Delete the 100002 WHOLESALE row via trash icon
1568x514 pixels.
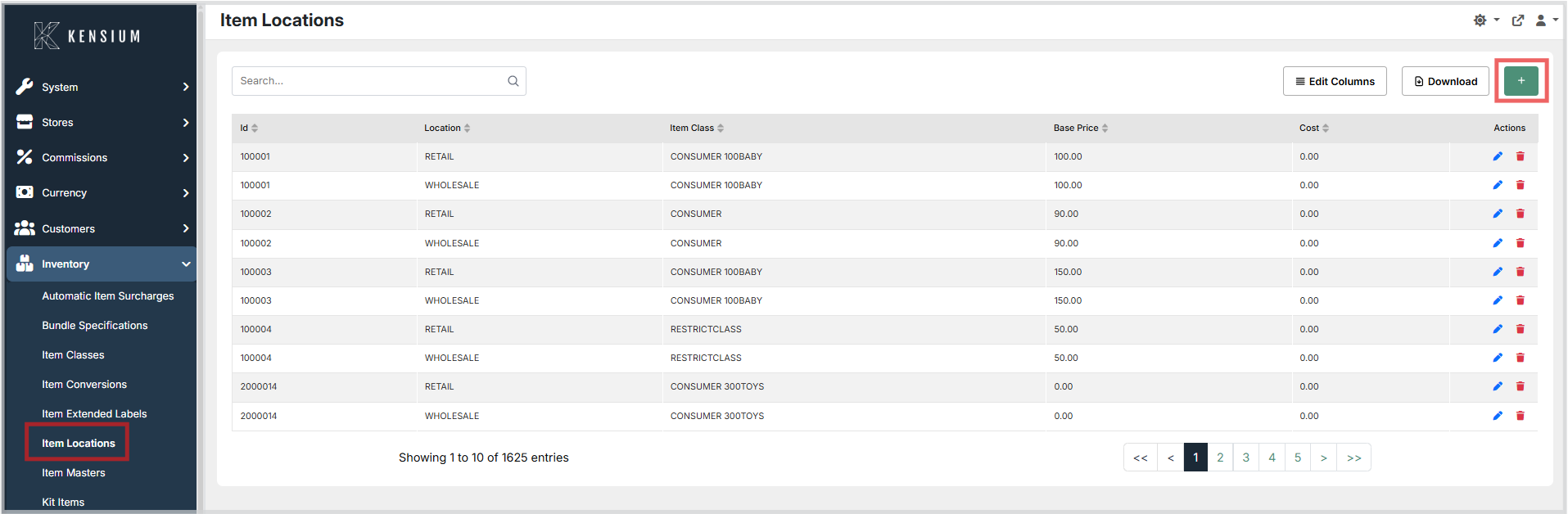click(1521, 243)
